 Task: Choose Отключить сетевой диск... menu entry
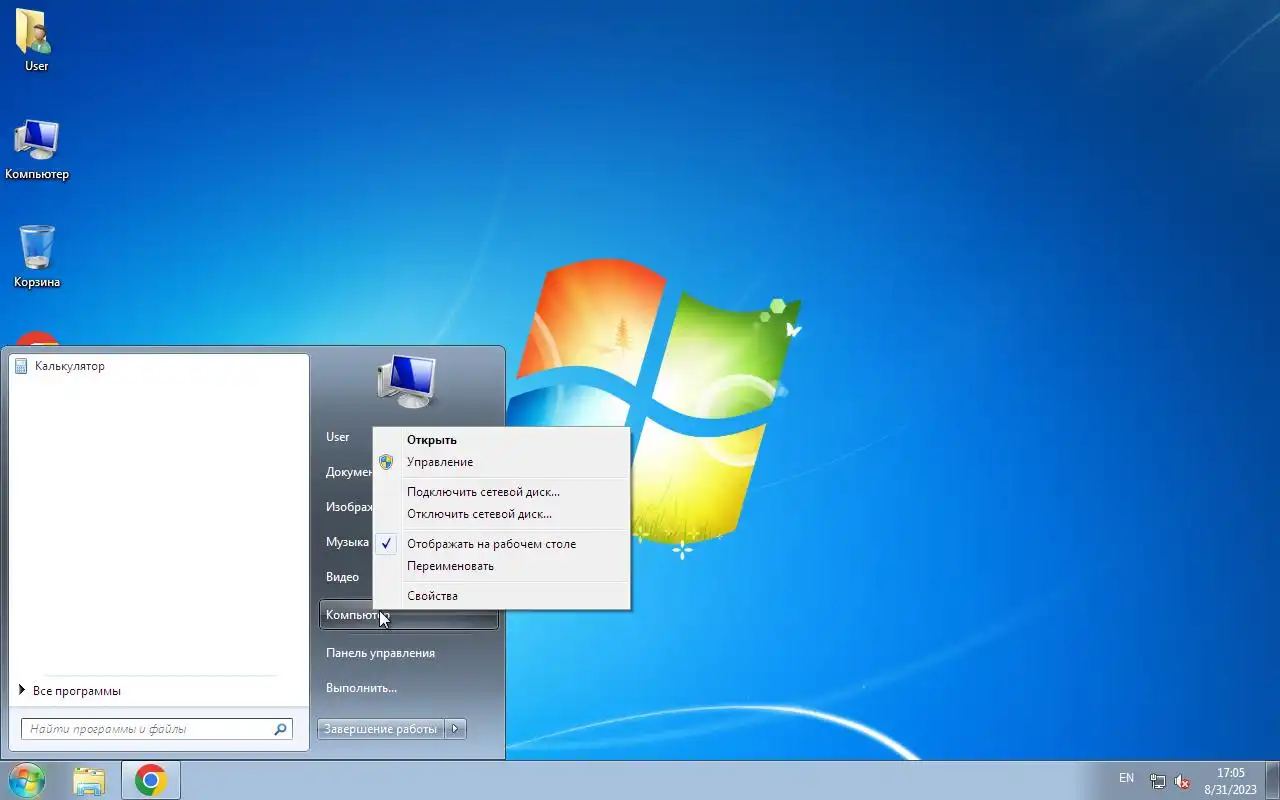[502, 514]
